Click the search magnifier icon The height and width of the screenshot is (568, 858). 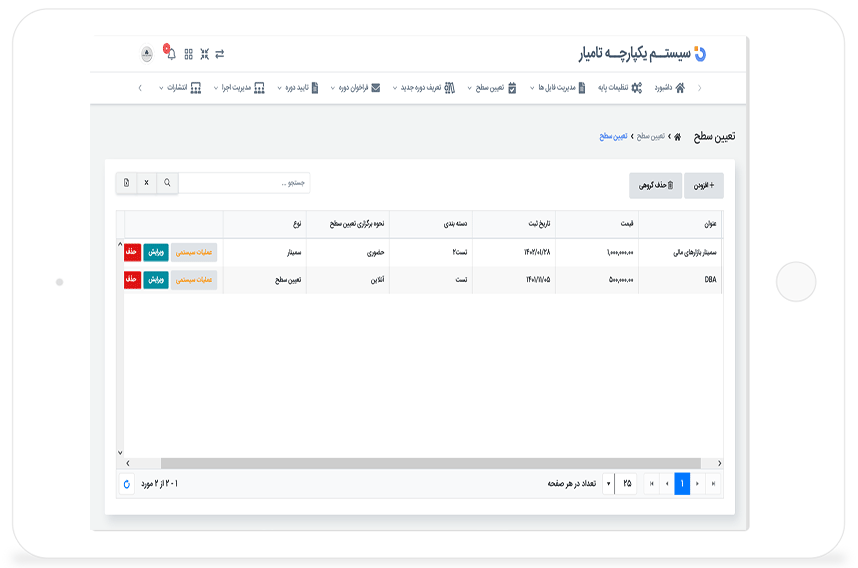167,183
